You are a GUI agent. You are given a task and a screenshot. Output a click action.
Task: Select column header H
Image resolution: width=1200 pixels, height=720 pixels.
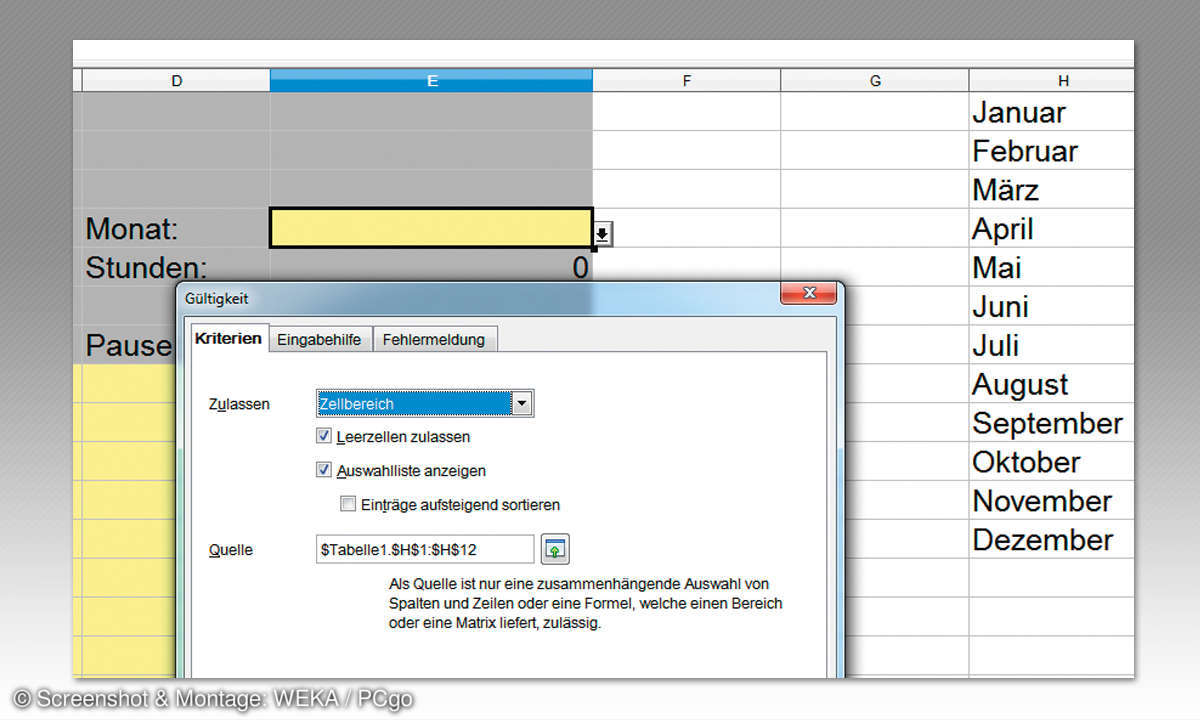pyautogui.click(x=1051, y=81)
